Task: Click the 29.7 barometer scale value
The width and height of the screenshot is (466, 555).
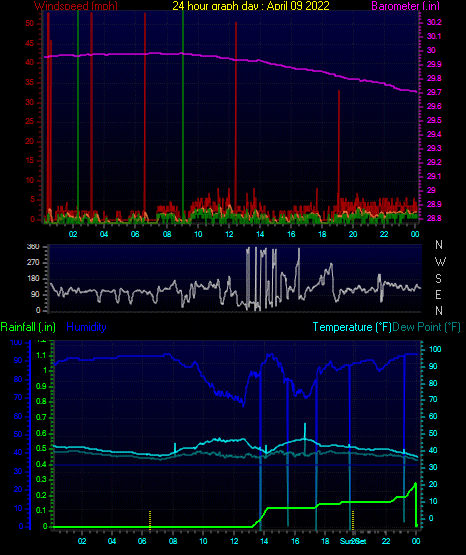Action: click(x=434, y=92)
